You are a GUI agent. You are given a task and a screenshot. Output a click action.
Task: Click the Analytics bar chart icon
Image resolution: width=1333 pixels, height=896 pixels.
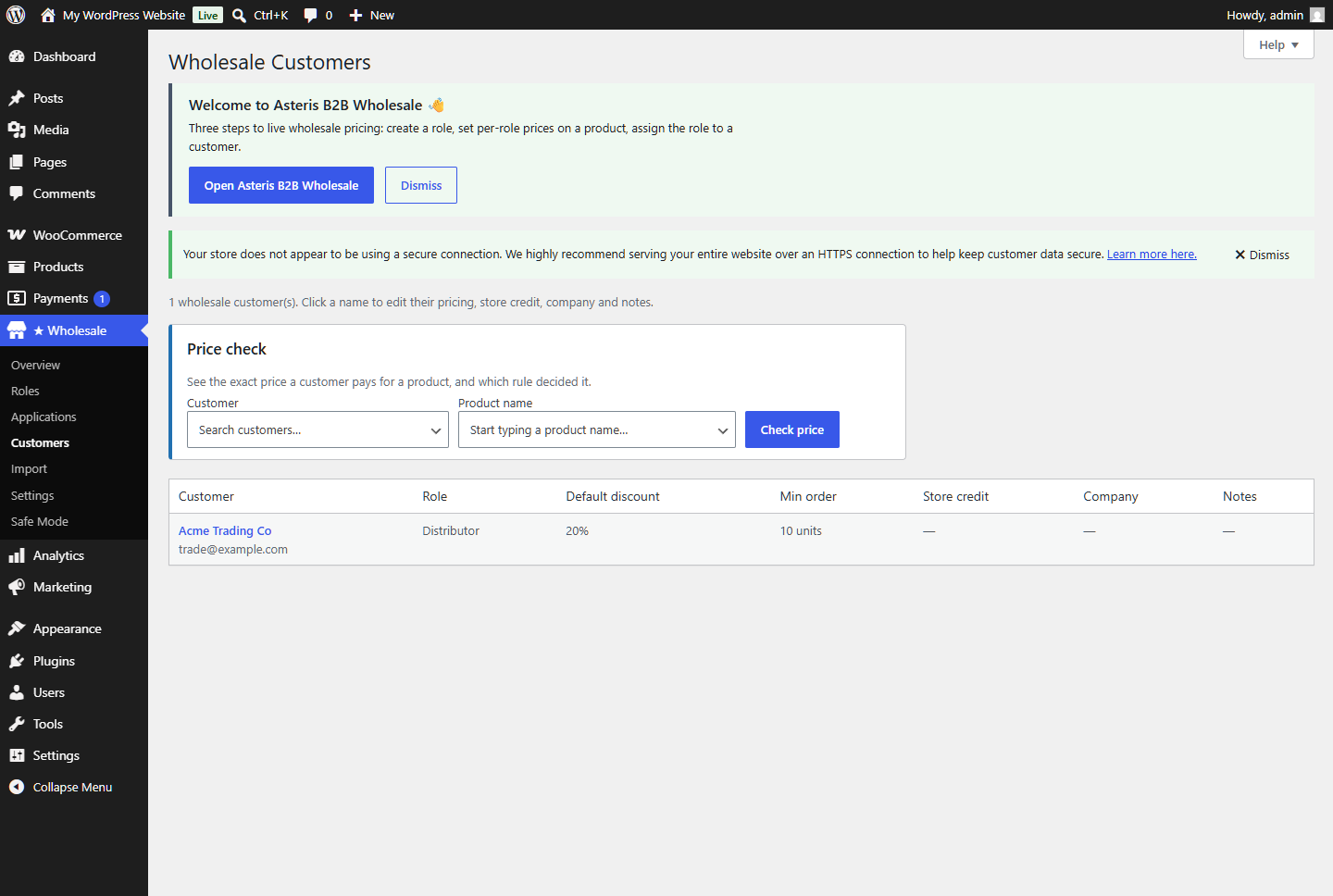(17, 555)
